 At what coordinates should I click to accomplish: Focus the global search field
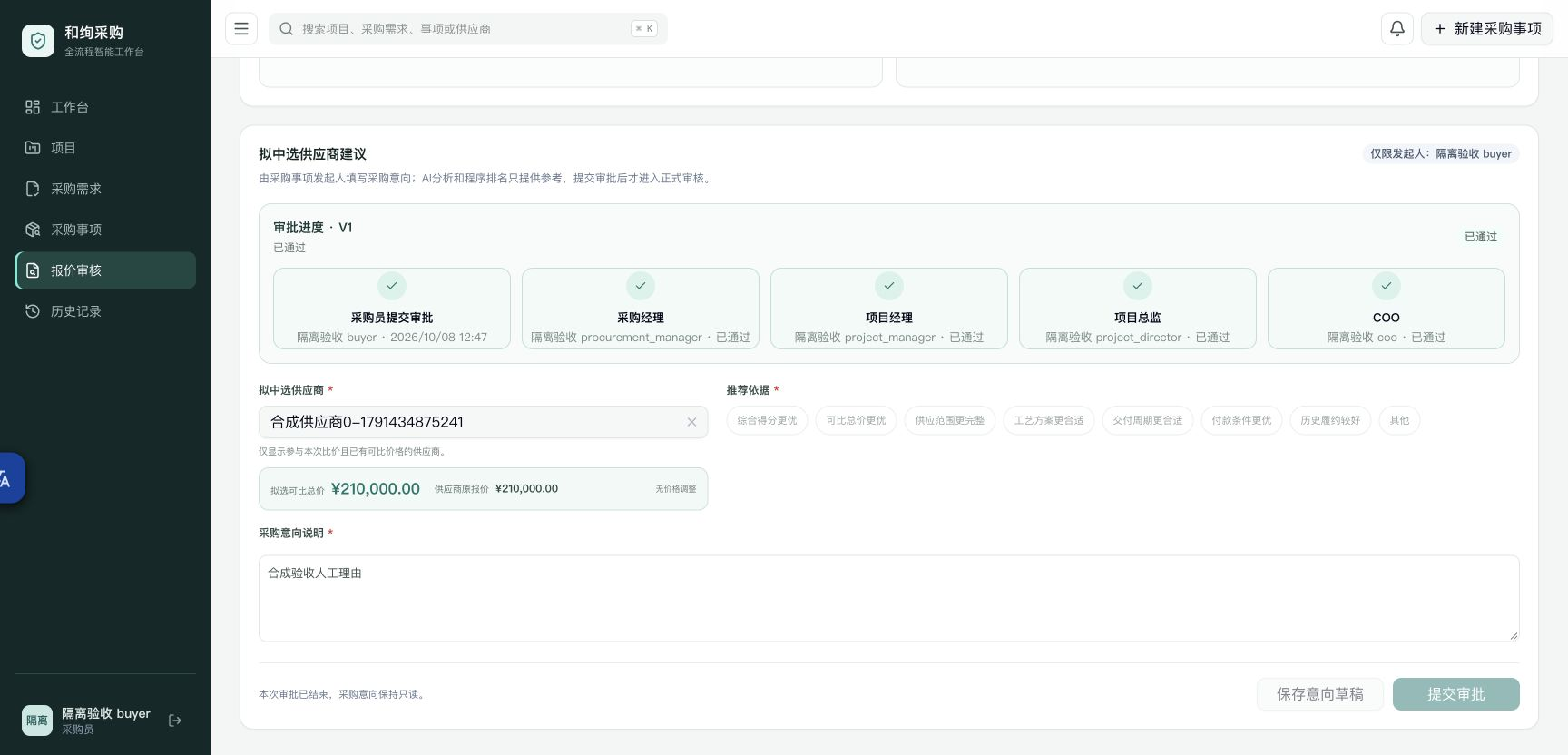pos(468,29)
